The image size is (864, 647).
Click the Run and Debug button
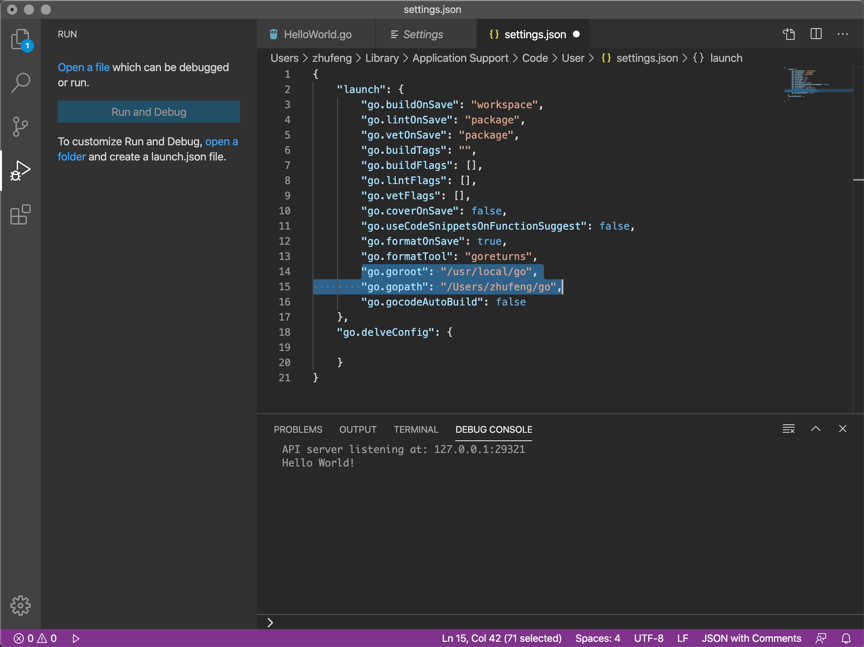[149, 112]
